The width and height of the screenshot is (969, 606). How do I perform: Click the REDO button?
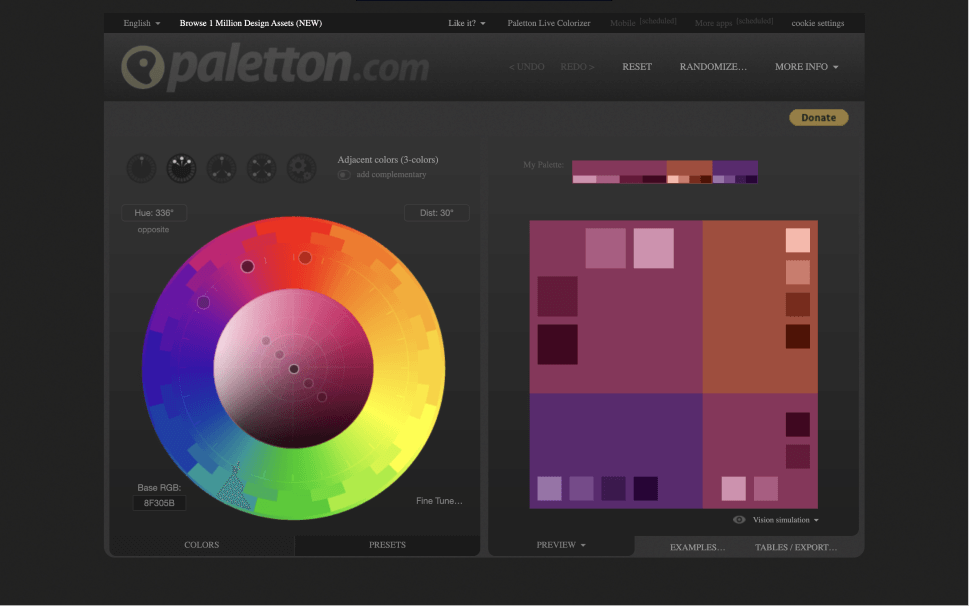(577, 67)
